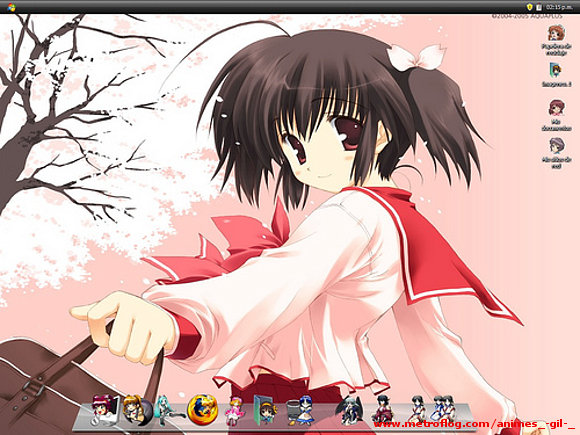This screenshot has width=580, height=435.
Task: Click the 02:15 p.m. clock
Action: tap(558, 7)
